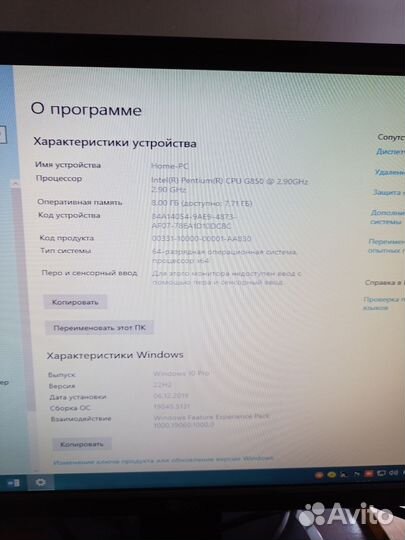Click the device name value Home-PC
This screenshot has height=540, width=405.
pyautogui.click(x=170, y=166)
